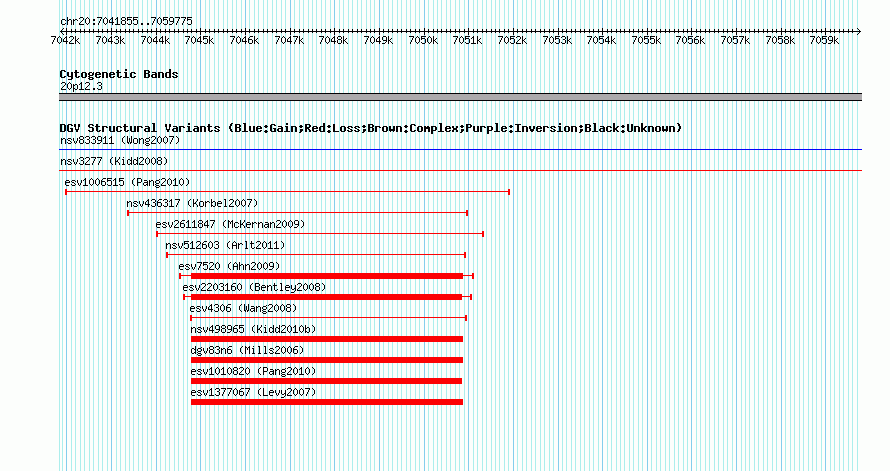Image resolution: width=890 pixels, height=471 pixels.
Task: Click the nsv512603 red span line
Action: coord(316,255)
